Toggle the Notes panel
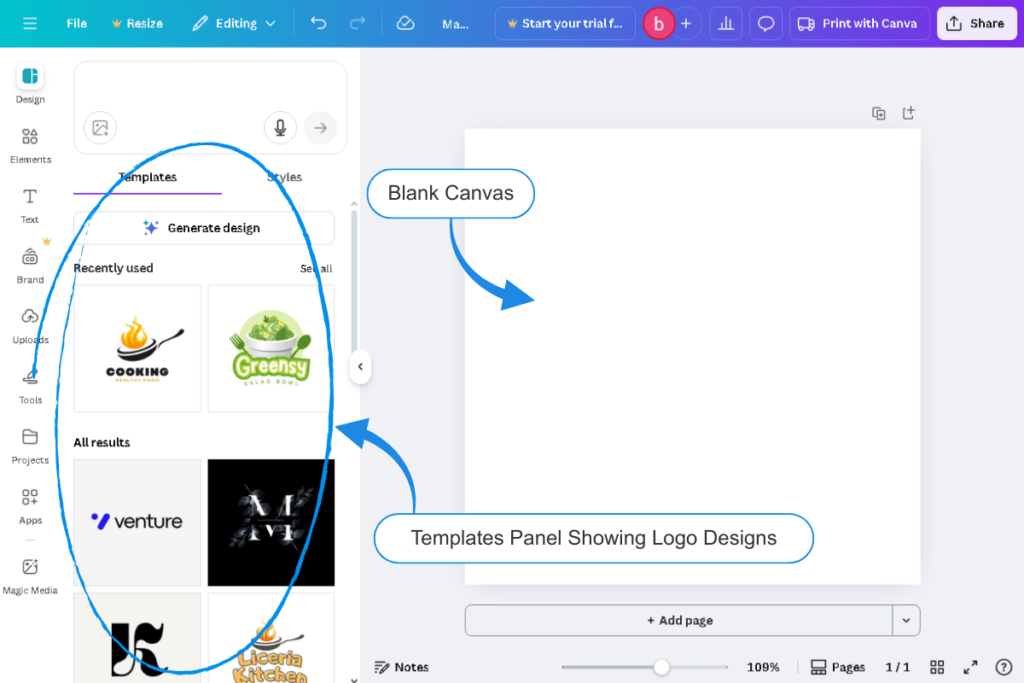Image resolution: width=1024 pixels, height=683 pixels. tap(401, 666)
